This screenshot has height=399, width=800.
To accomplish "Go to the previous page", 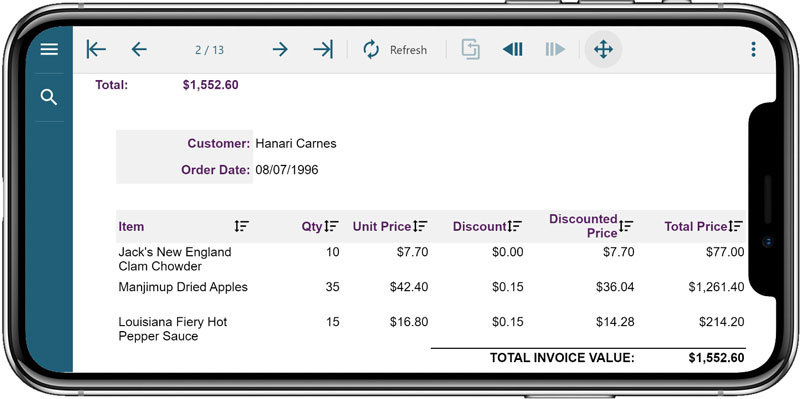I will click(139, 49).
